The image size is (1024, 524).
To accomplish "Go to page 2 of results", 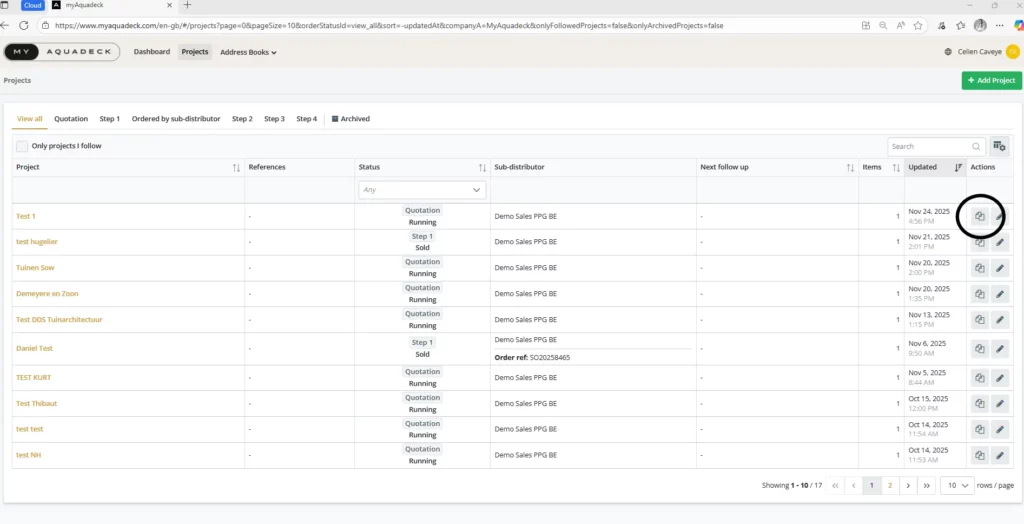I will click(889, 485).
